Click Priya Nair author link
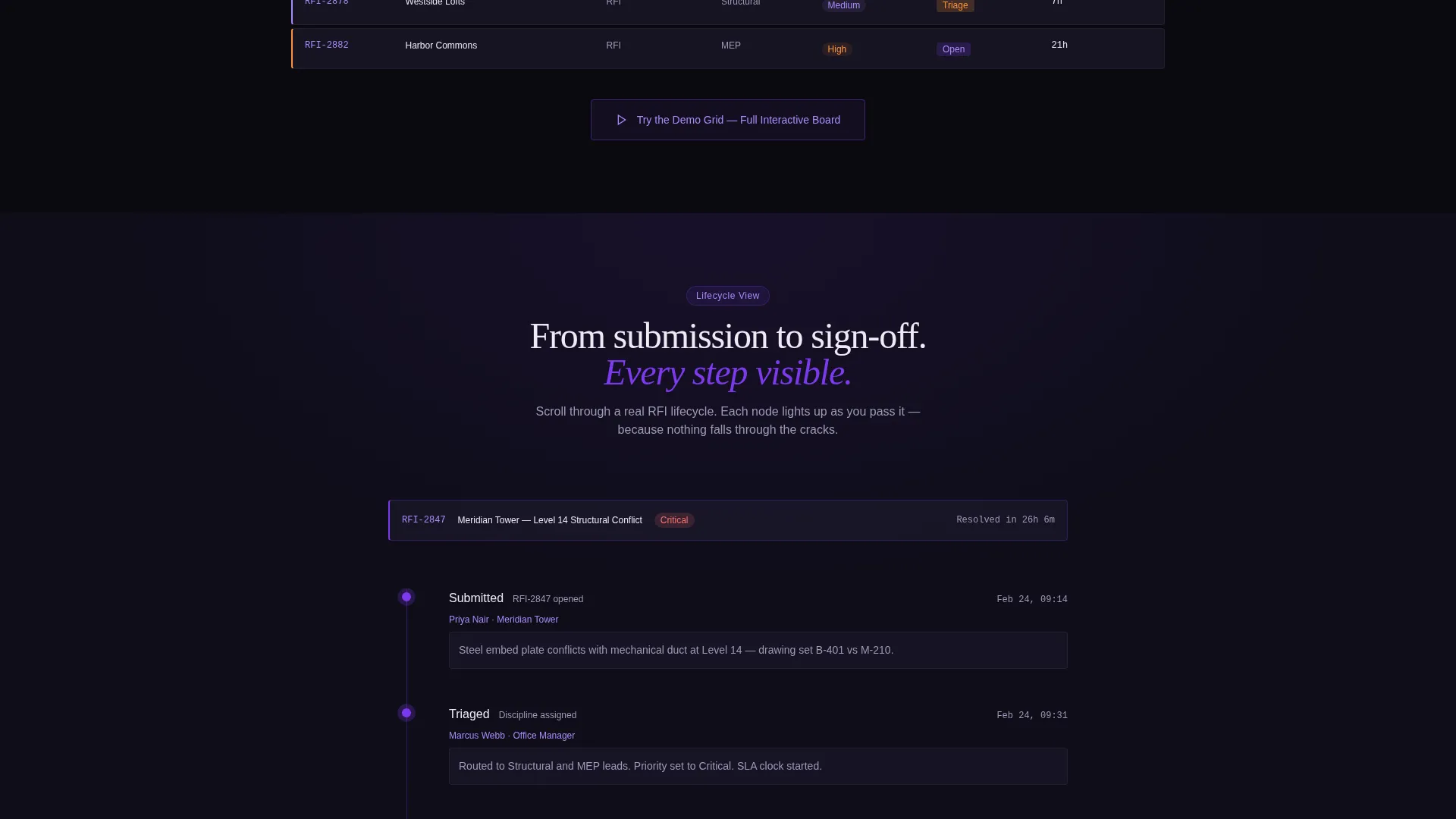 click(469, 620)
